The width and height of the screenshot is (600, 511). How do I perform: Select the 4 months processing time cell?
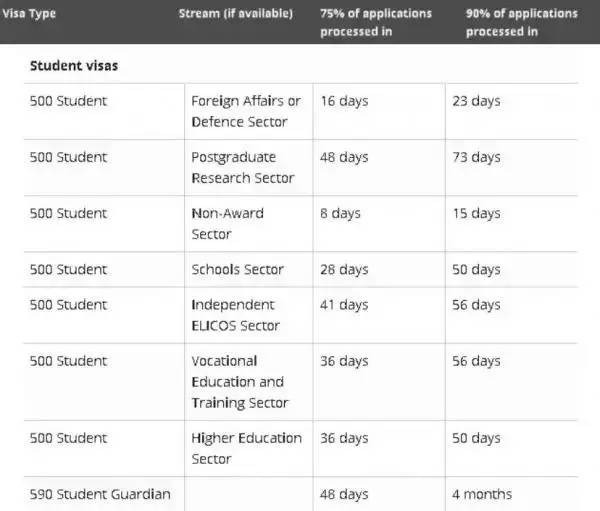coord(481,494)
